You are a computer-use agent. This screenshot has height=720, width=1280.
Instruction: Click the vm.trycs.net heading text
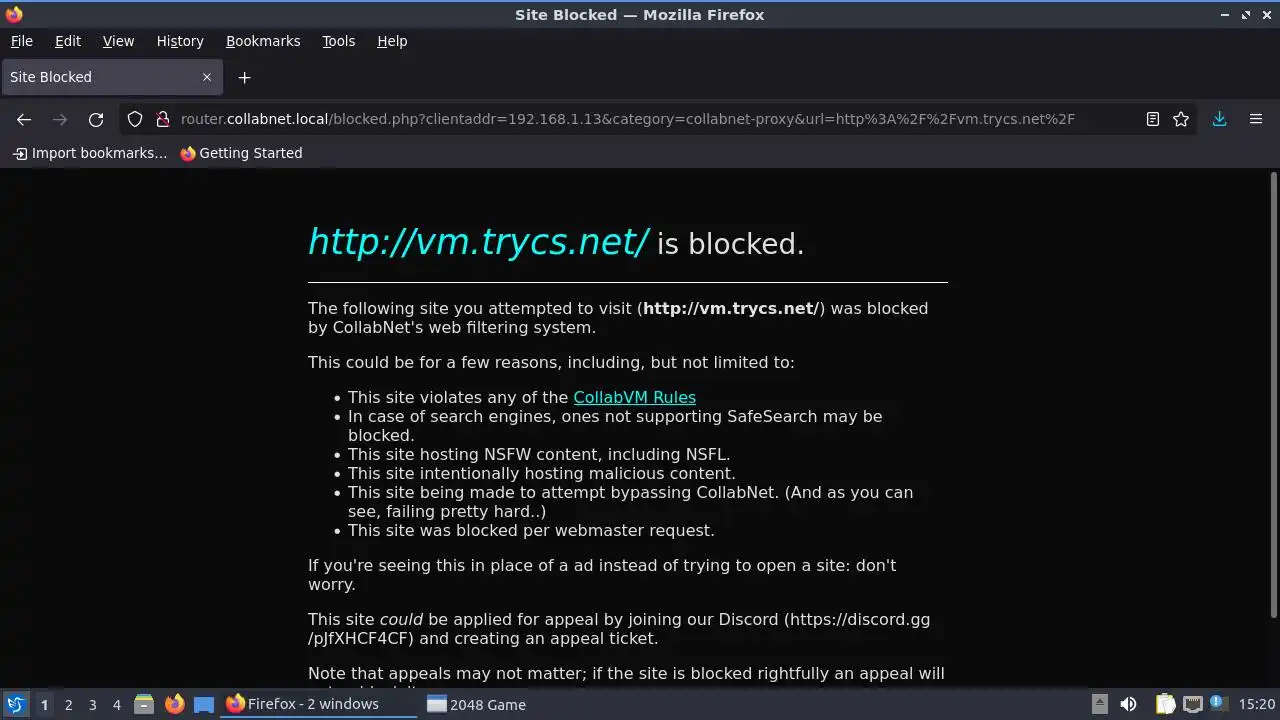coord(478,242)
